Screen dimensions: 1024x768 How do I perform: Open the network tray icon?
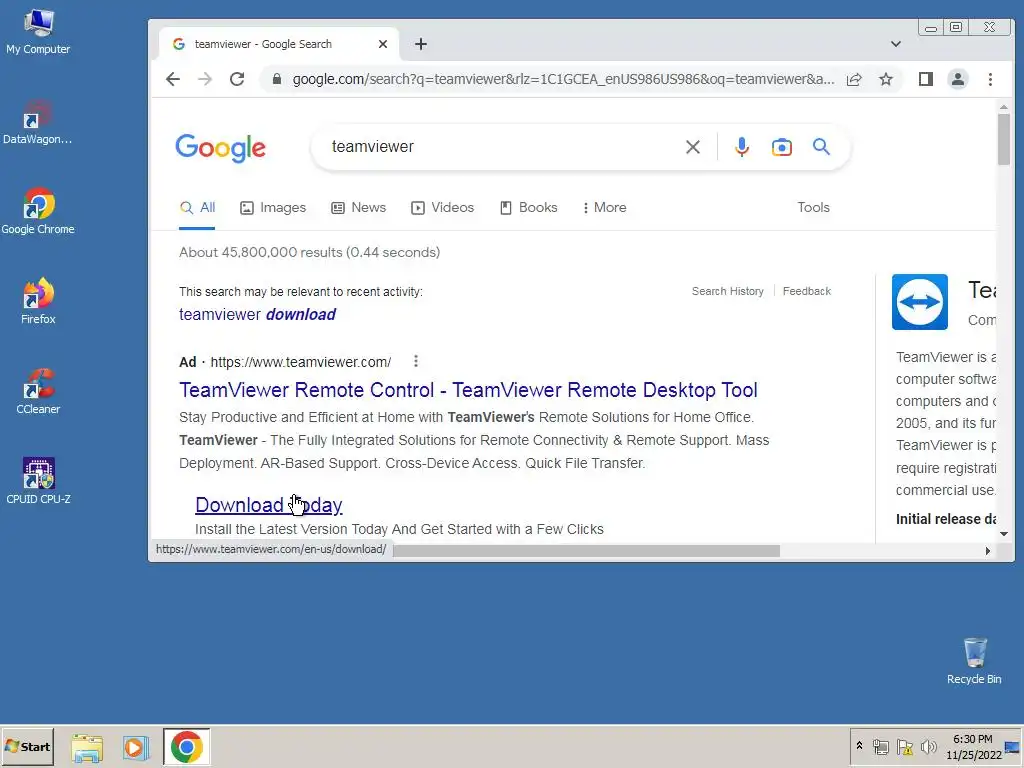click(x=881, y=747)
